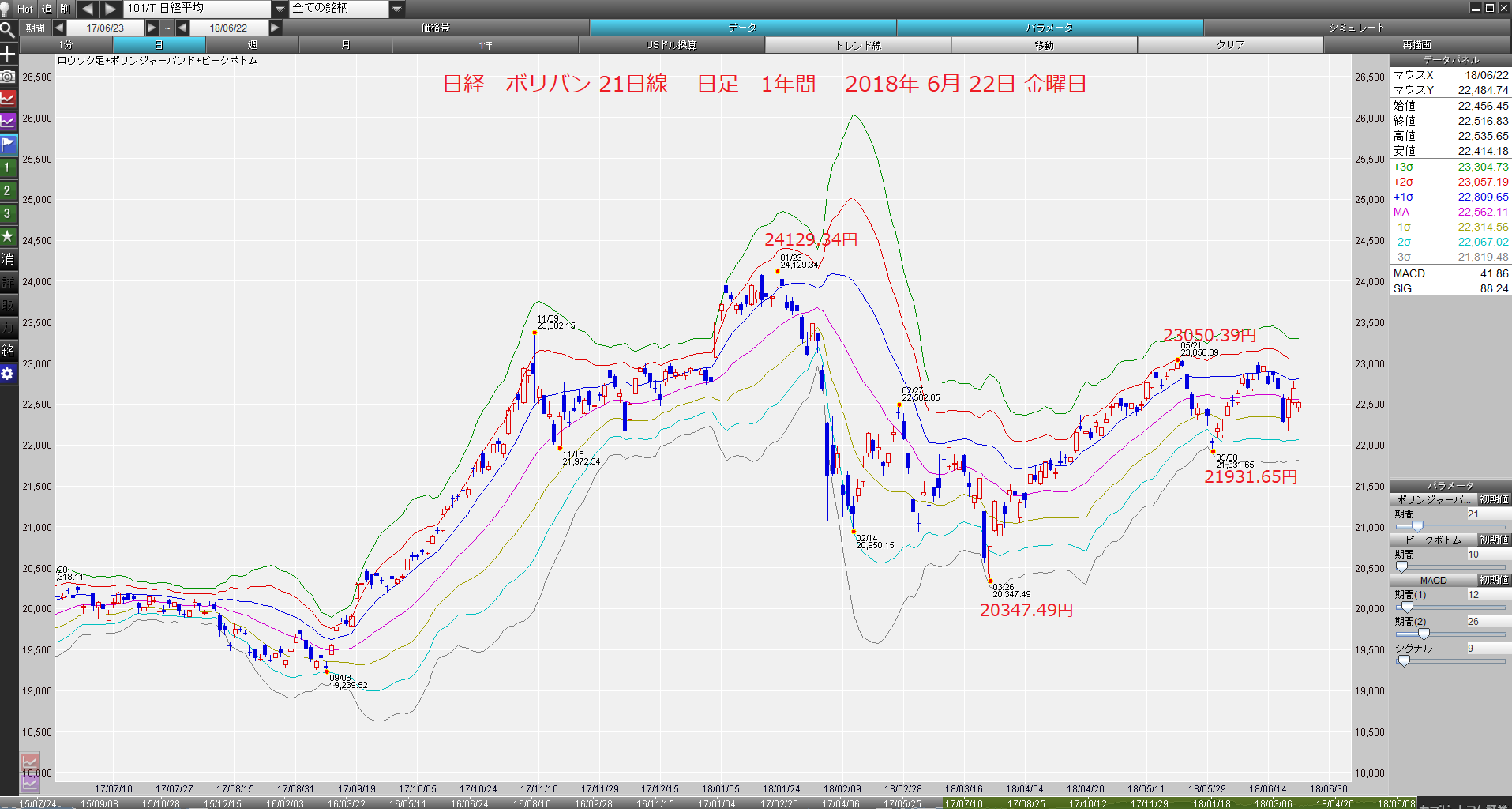Viewport: 1512px width, 809px height.
Task: Click the トレンド線 button
Action: click(858, 45)
